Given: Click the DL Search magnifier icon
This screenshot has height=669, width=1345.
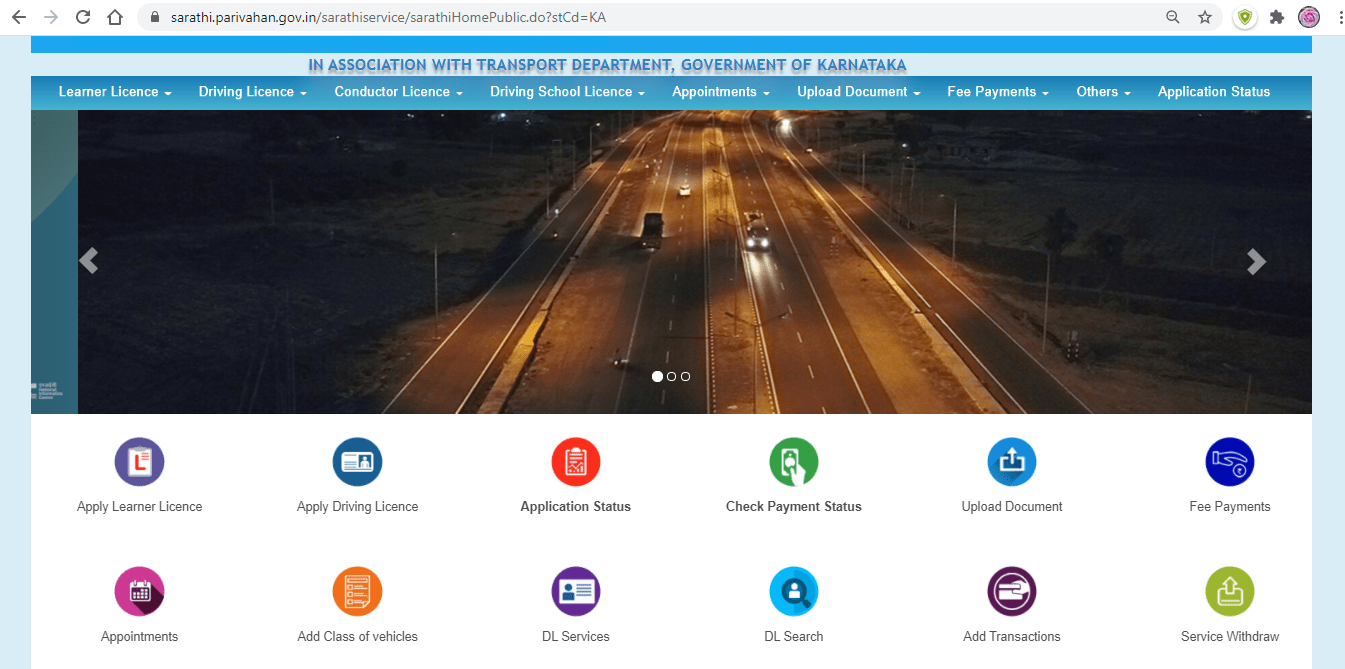Looking at the screenshot, I should pos(794,591).
